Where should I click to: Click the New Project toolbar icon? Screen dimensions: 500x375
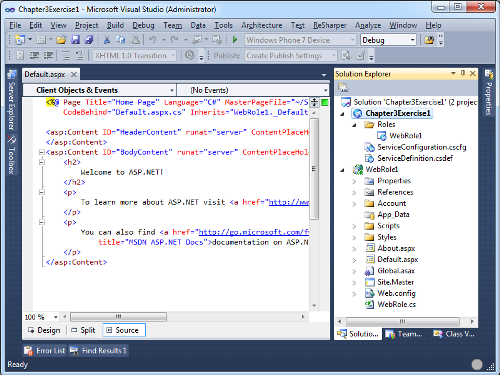20,40
